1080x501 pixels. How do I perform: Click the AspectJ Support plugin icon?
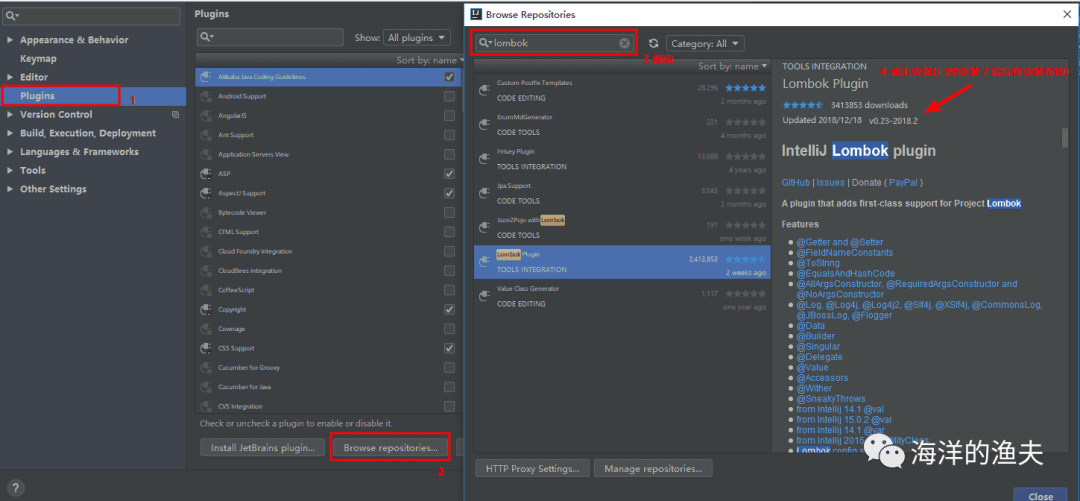point(205,193)
